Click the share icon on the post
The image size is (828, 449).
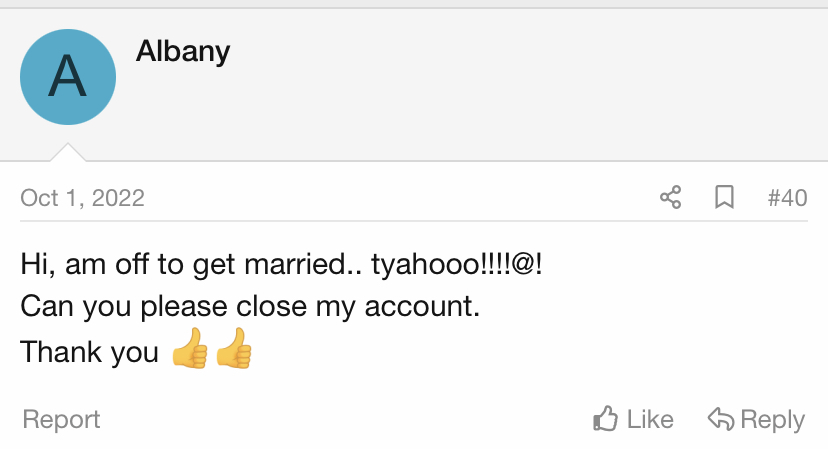click(x=670, y=197)
